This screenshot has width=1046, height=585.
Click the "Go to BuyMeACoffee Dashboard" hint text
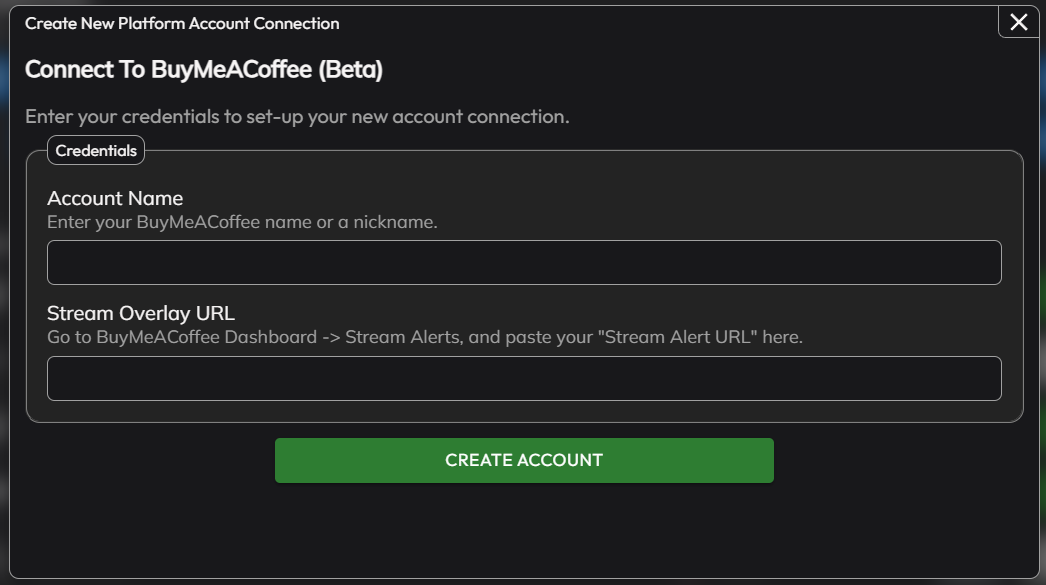click(x=195, y=337)
